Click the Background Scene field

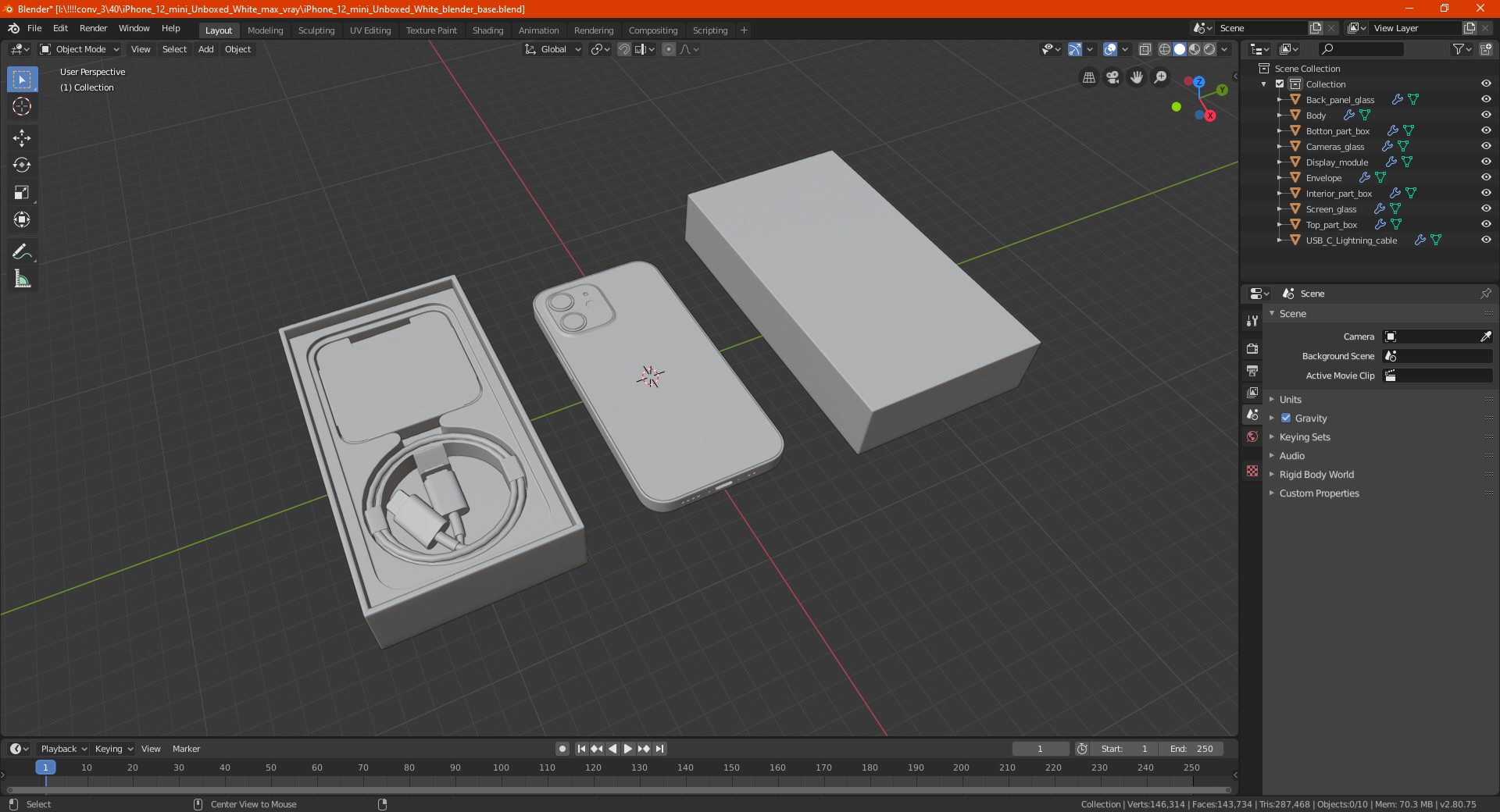coord(1437,356)
